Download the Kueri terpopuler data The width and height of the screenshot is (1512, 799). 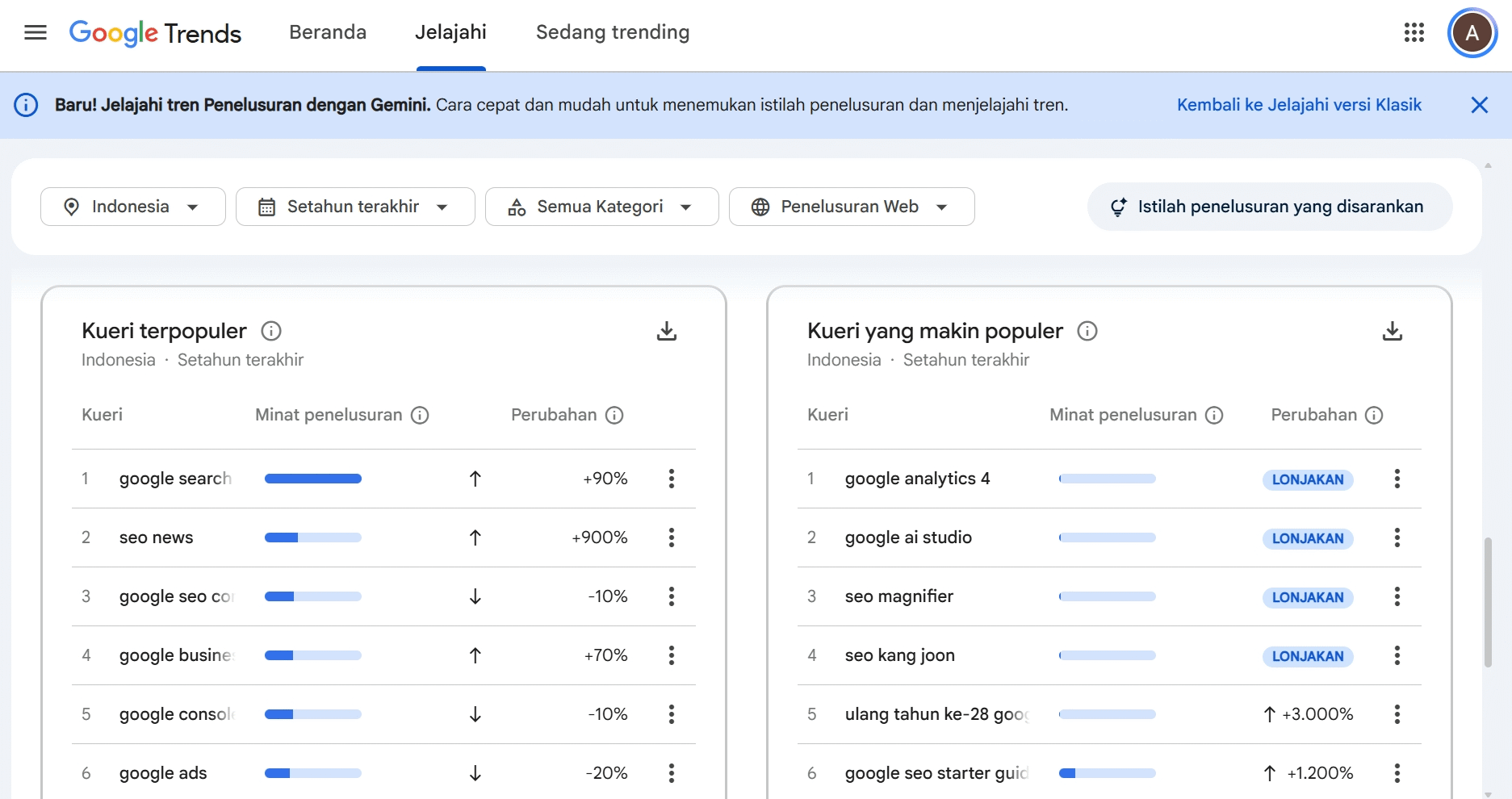tap(667, 331)
